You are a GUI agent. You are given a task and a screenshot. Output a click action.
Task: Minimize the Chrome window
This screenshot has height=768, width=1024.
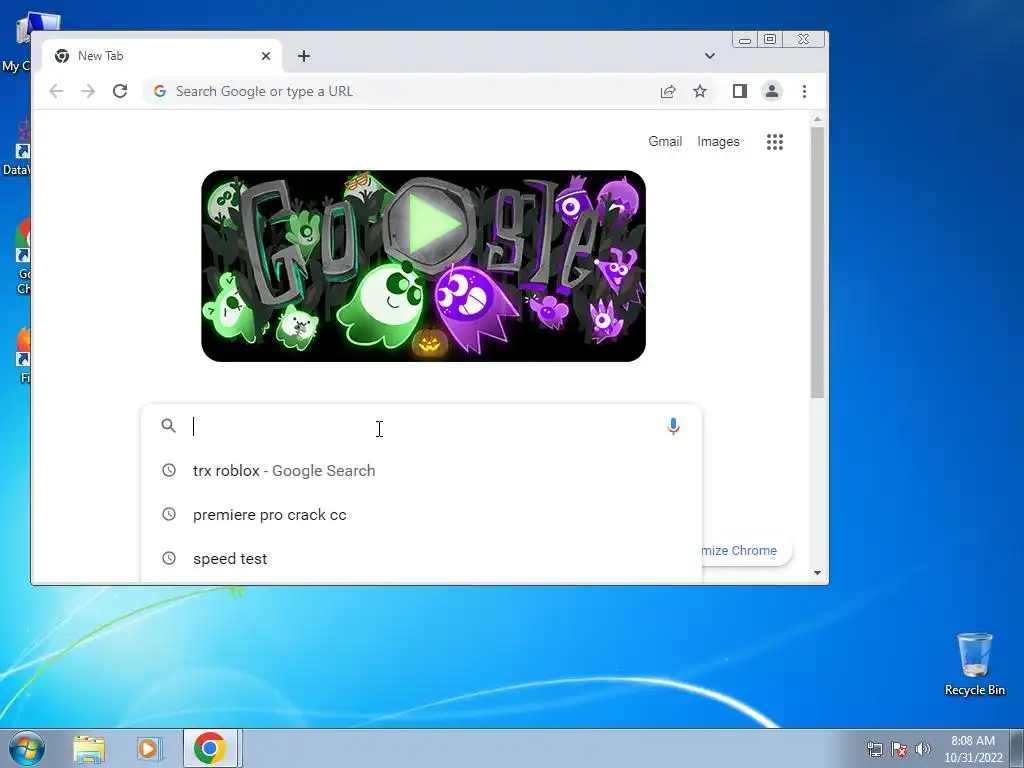point(744,40)
